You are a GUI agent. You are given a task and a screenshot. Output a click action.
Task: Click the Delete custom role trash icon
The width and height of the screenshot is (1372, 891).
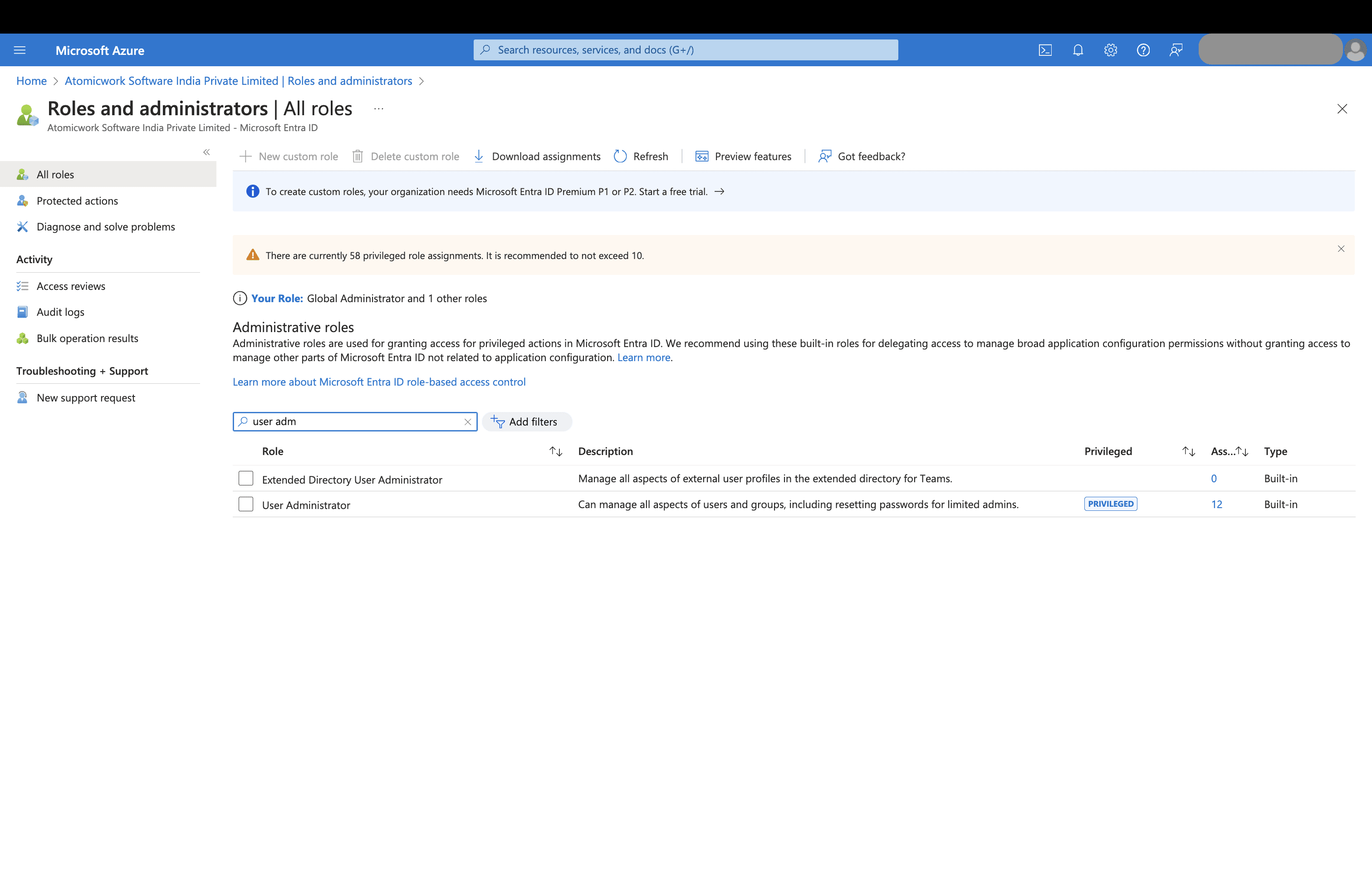point(358,156)
